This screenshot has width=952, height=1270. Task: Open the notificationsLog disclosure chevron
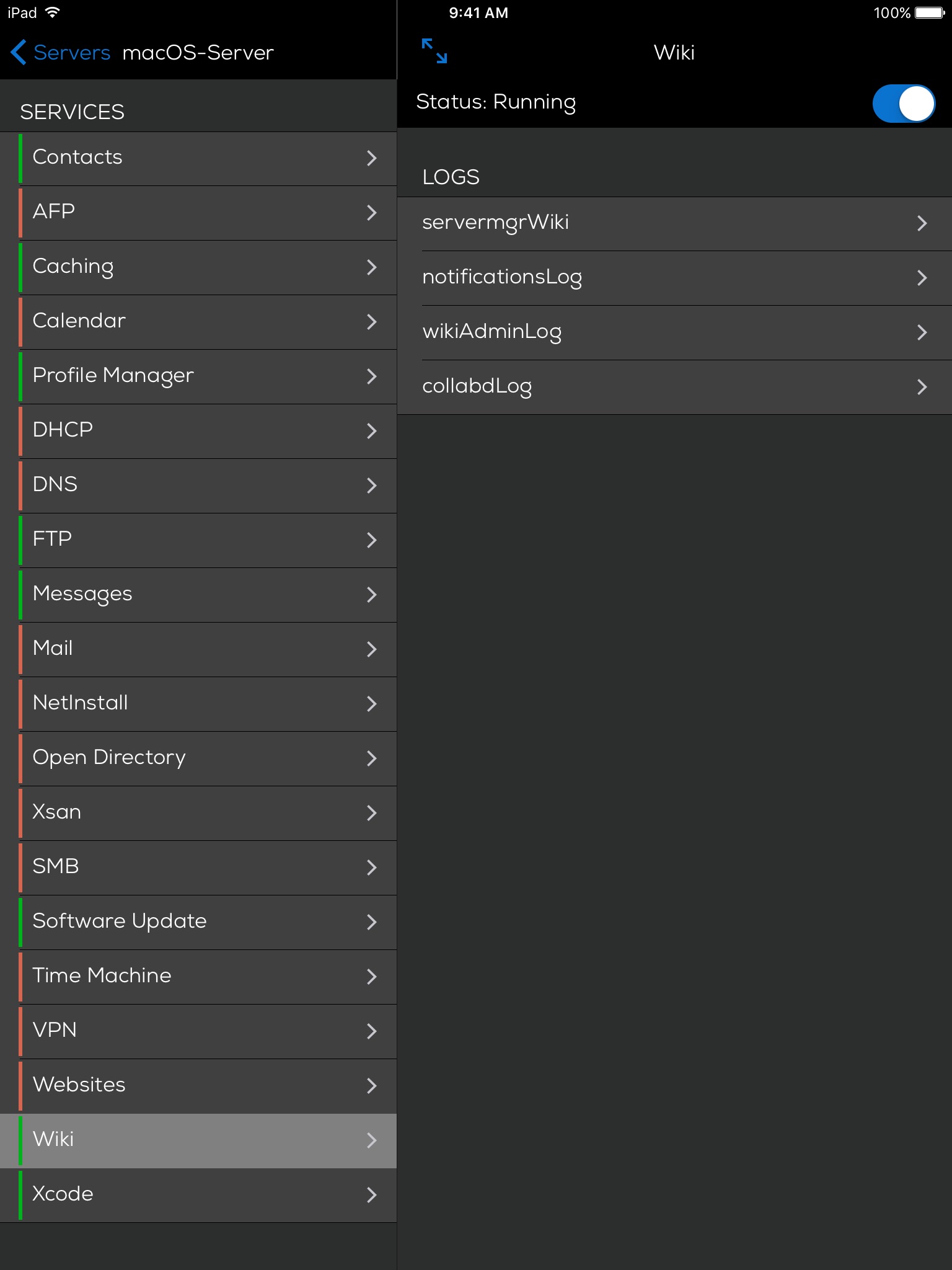922,278
